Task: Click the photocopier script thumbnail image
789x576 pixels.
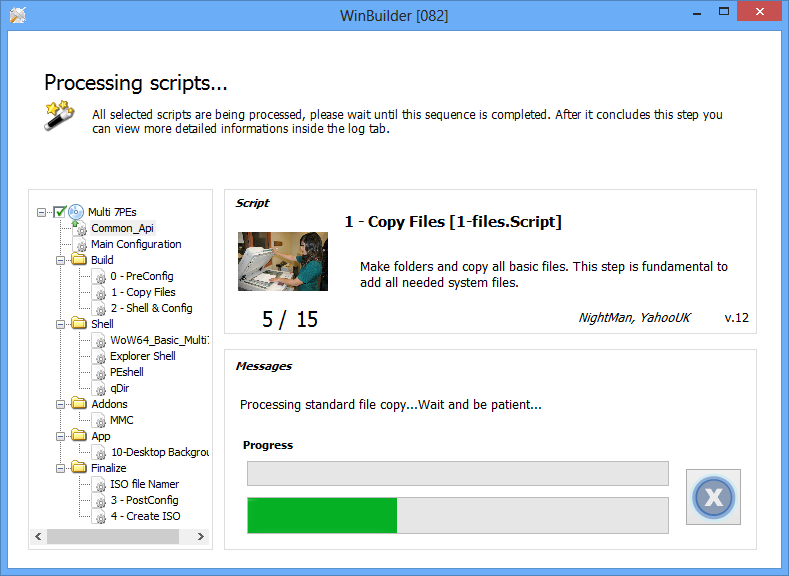Action: 283,261
